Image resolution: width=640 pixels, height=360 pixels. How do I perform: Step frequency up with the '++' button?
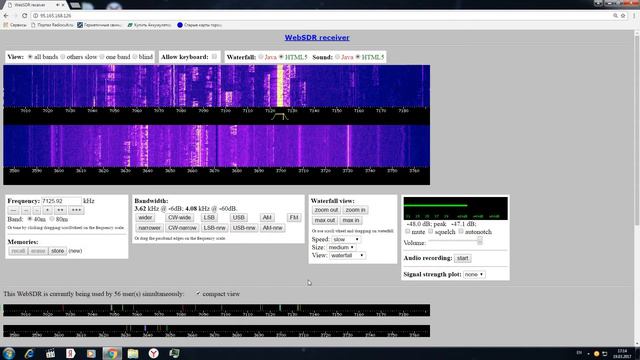(60, 210)
